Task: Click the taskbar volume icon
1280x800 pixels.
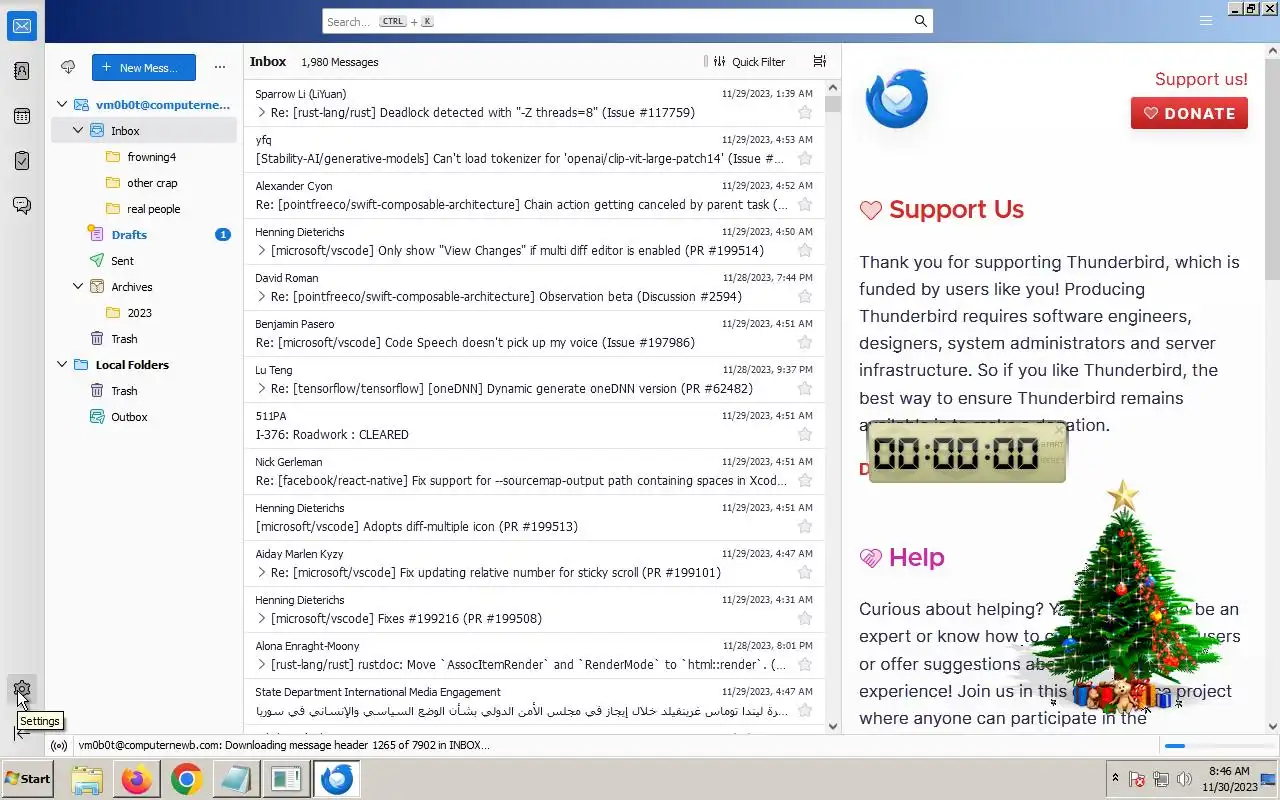Action: click(x=1185, y=779)
